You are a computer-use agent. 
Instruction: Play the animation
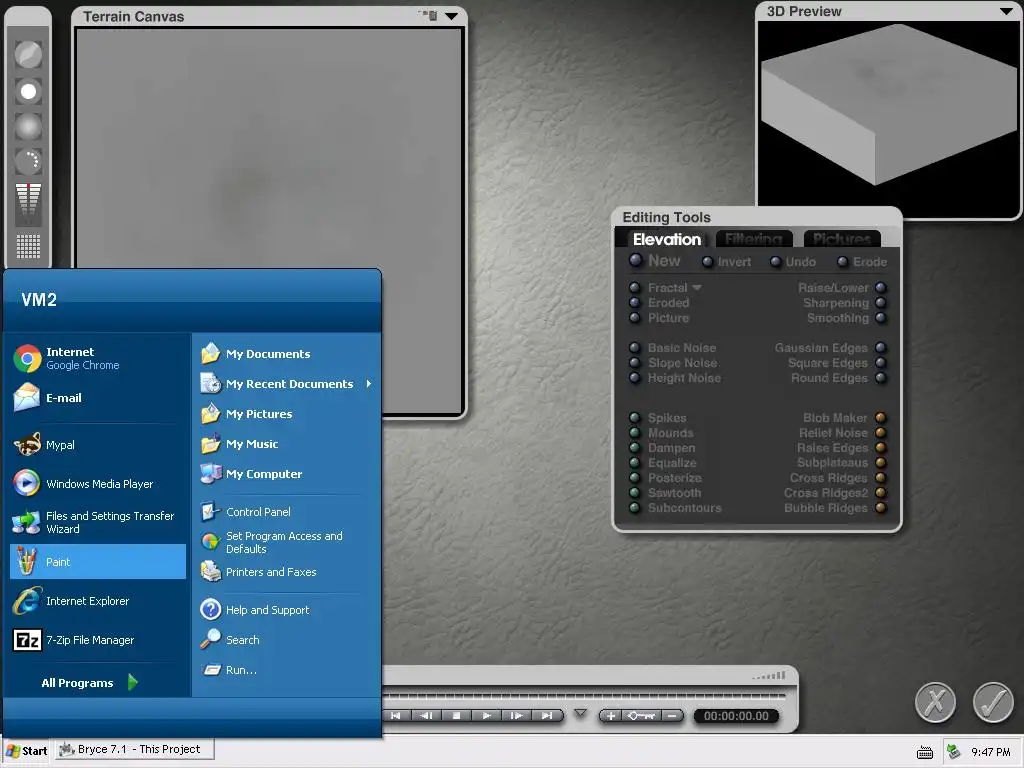coord(487,716)
